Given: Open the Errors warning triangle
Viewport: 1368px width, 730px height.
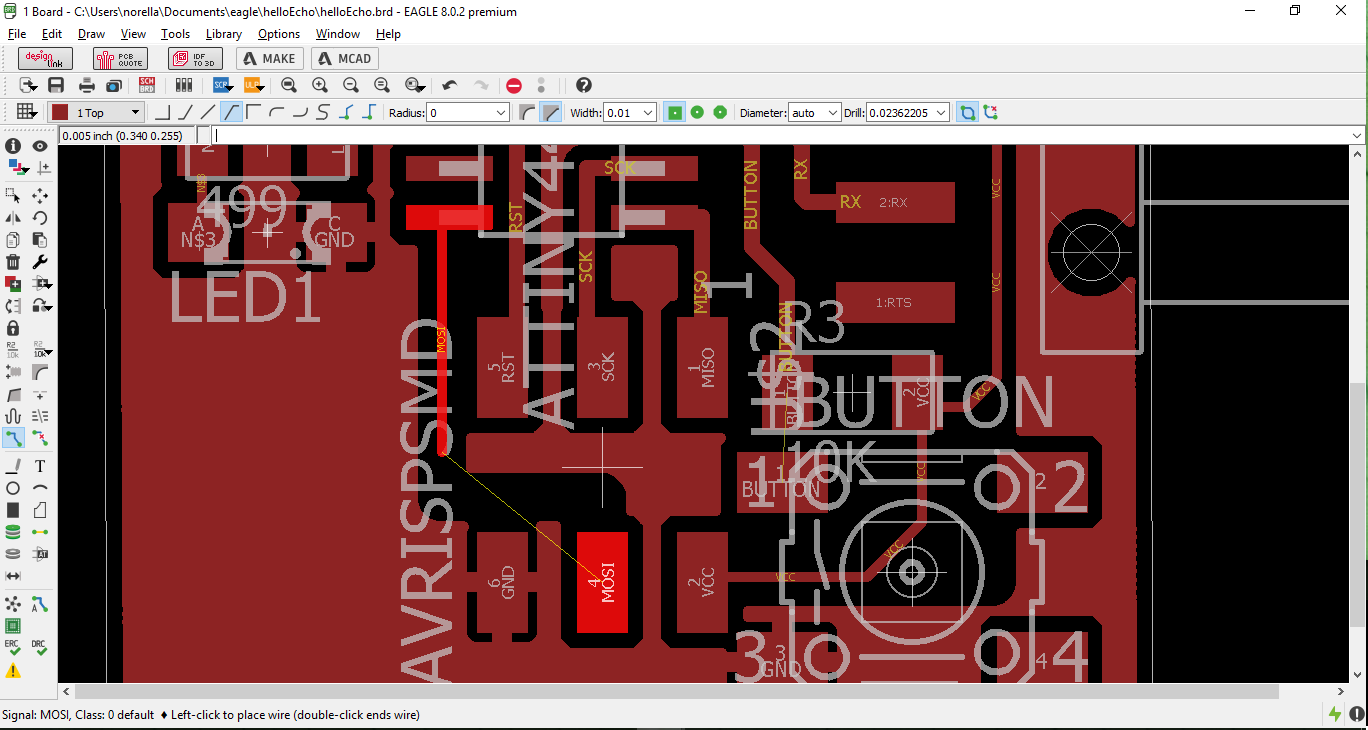Looking at the screenshot, I should 13,671.
